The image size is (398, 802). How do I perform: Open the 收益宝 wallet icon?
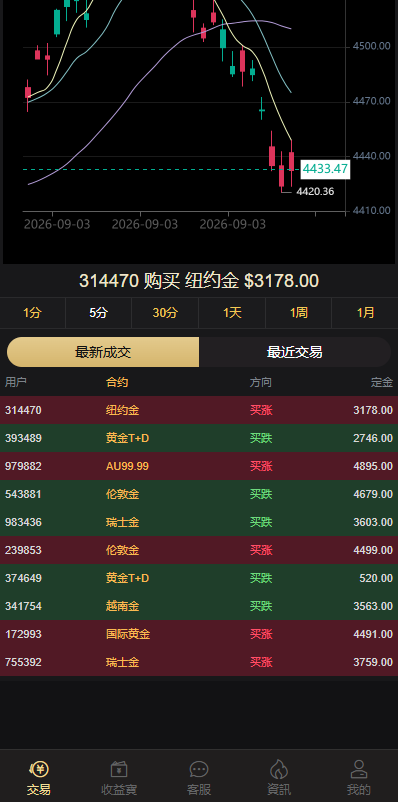click(x=119, y=769)
